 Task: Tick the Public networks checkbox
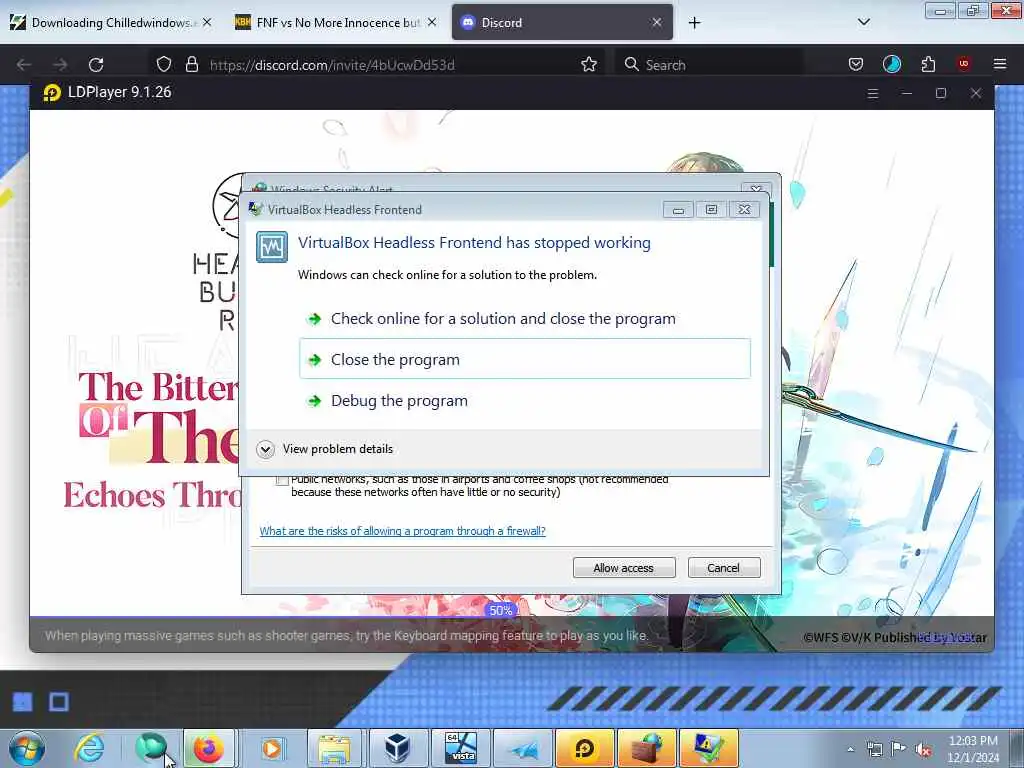click(x=281, y=481)
